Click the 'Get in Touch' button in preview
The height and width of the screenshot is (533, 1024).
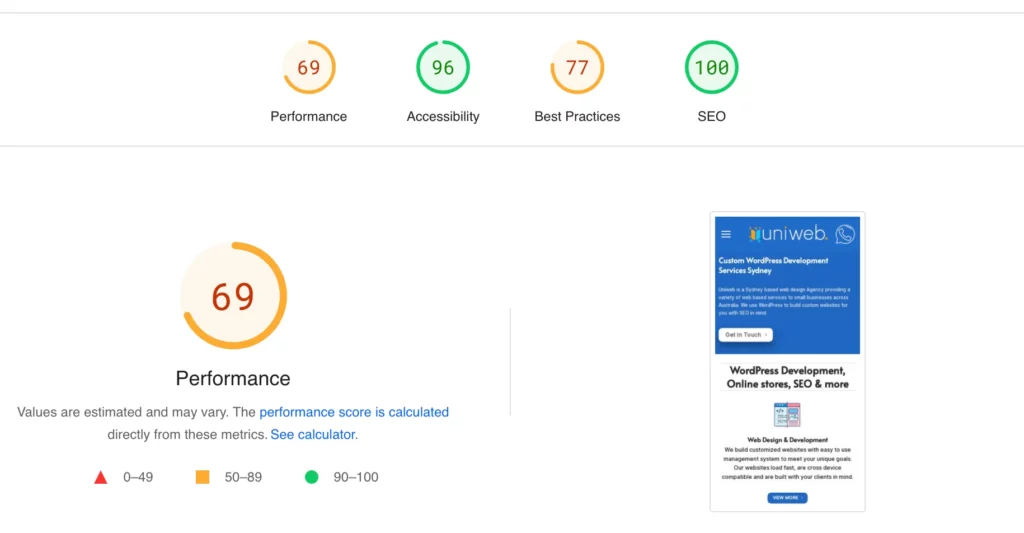pos(745,334)
